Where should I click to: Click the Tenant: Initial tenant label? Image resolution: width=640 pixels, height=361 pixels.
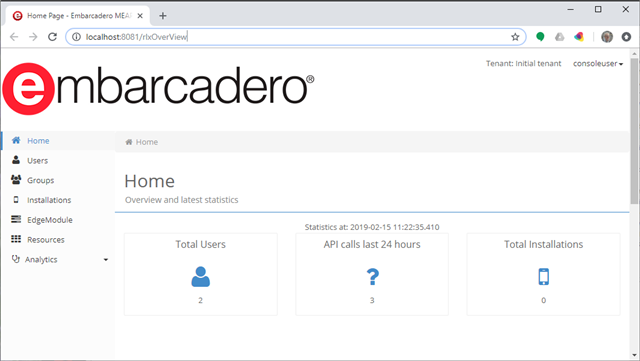(523, 64)
